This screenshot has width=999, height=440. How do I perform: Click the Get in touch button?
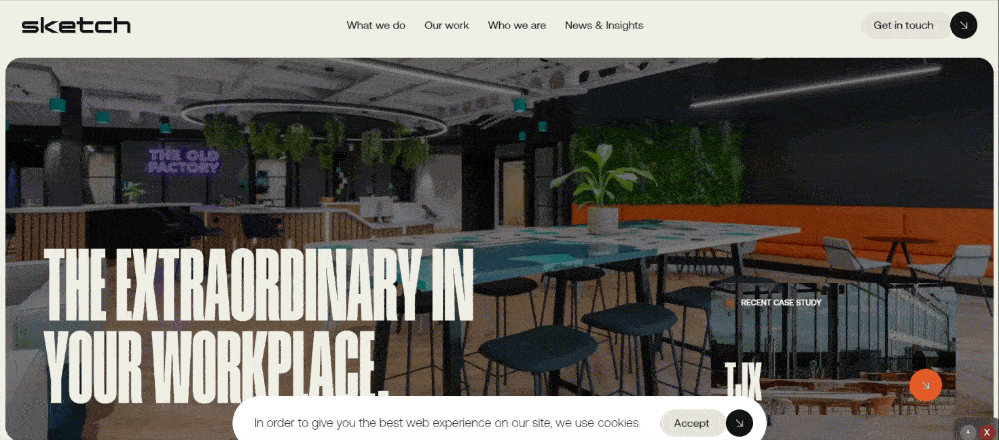coord(903,25)
